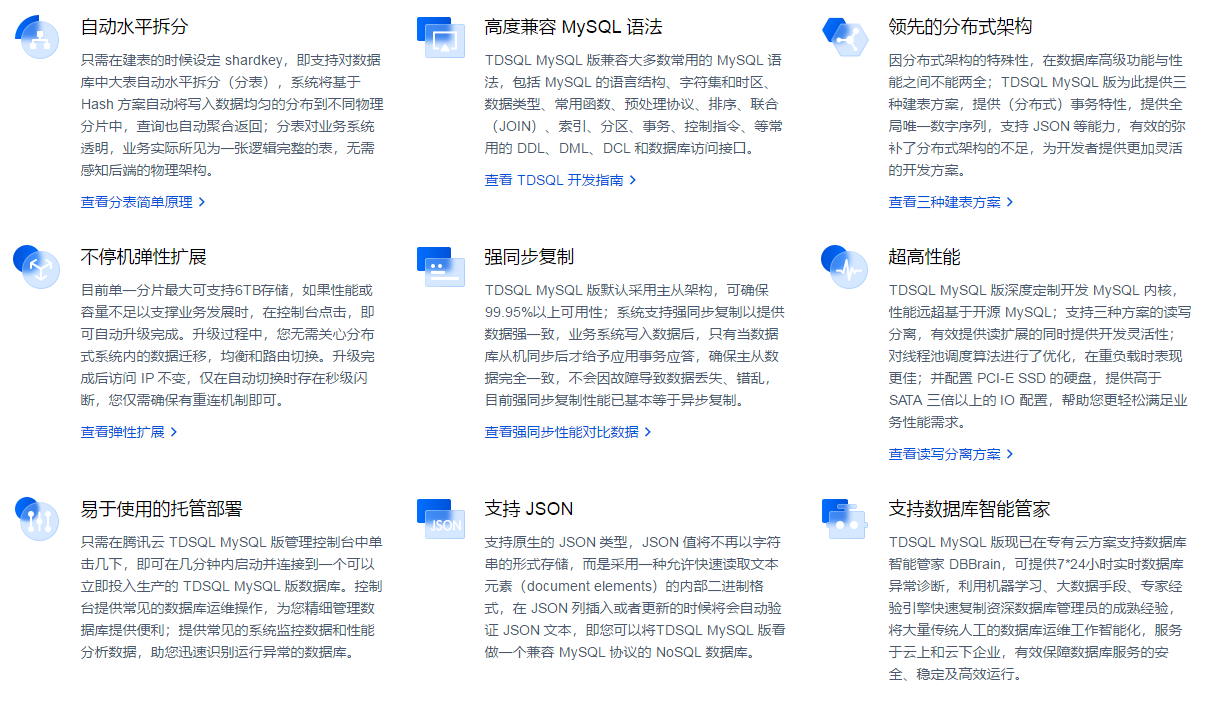Click the 超高性能 pulse icon
This screenshot has width=1206, height=702.
(845, 266)
